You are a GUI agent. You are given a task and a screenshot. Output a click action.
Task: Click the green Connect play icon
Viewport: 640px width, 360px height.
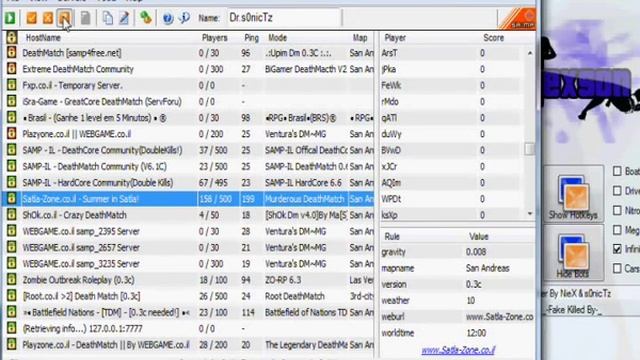(x=10, y=18)
